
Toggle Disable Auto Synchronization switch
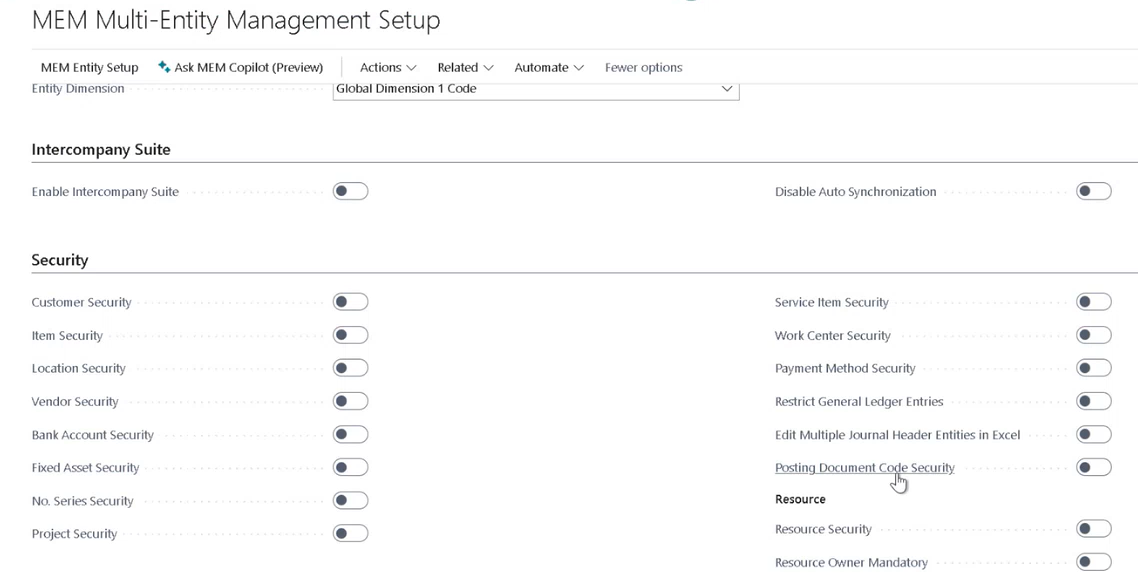(x=1094, y=191)
